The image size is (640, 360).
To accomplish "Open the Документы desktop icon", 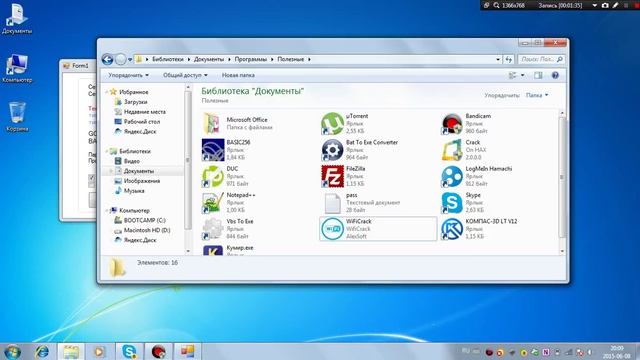I will pos(17,19).
